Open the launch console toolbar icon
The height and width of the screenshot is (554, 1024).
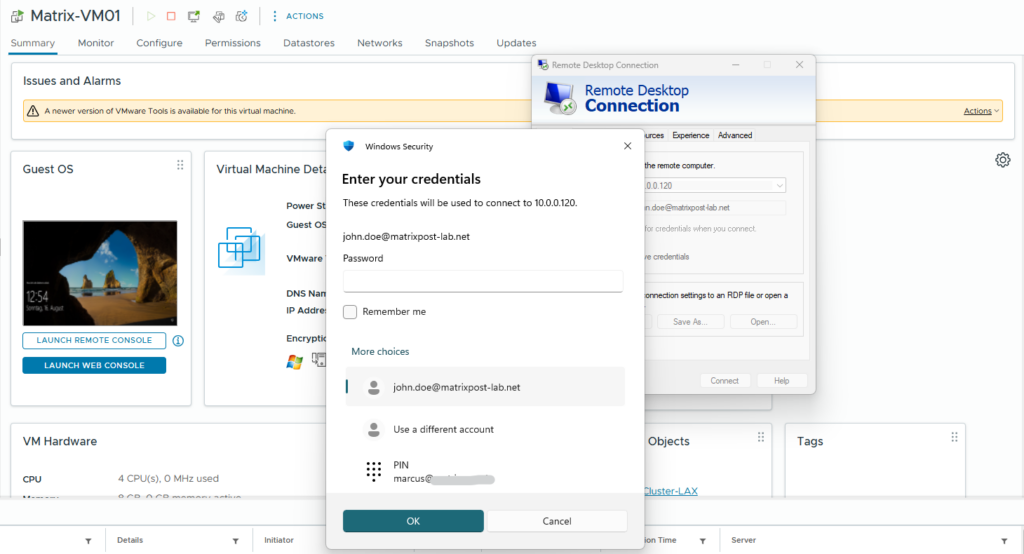point(194,16)
